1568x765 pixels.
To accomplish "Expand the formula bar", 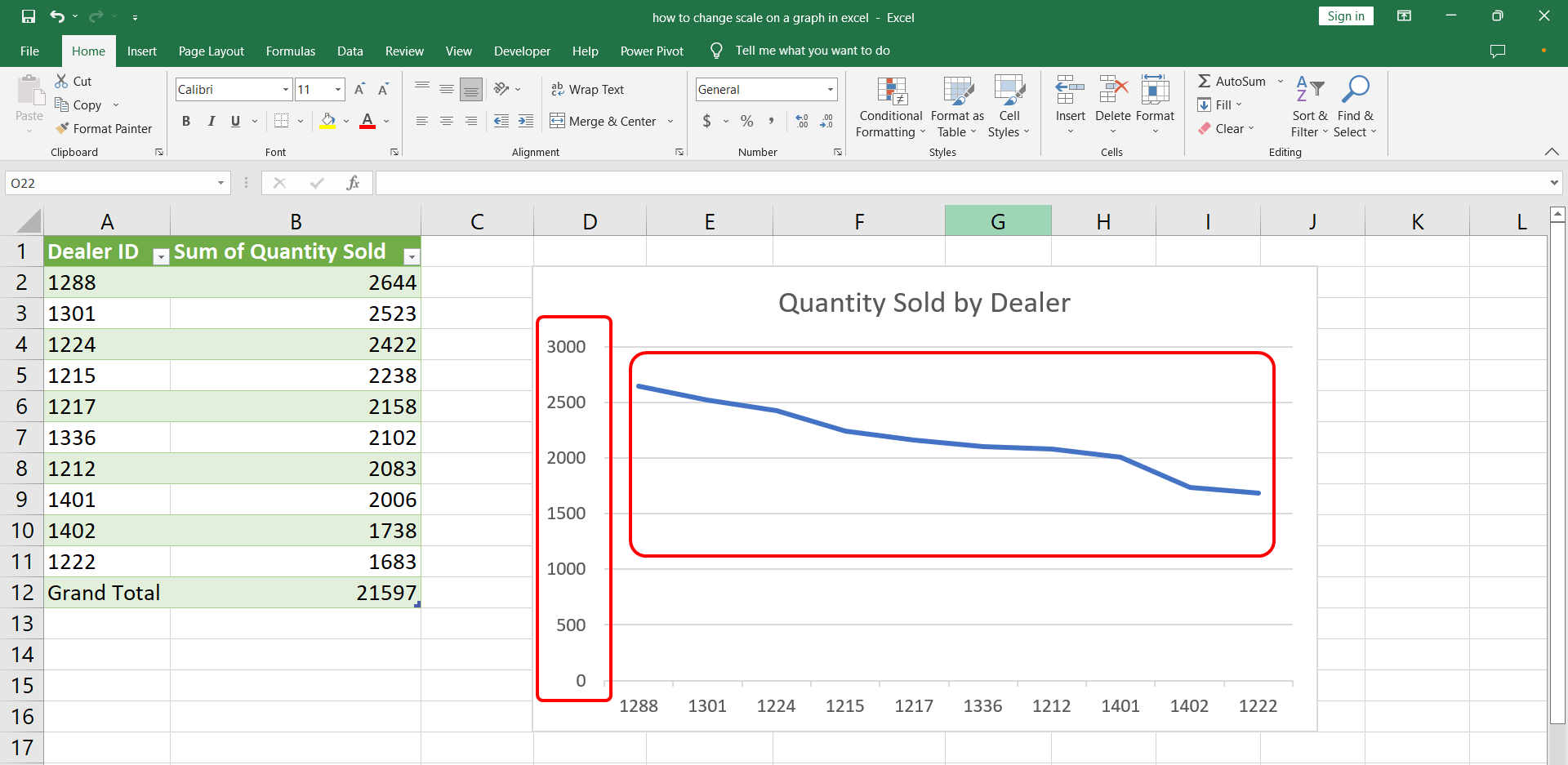I will click(x=1554, y=183).
